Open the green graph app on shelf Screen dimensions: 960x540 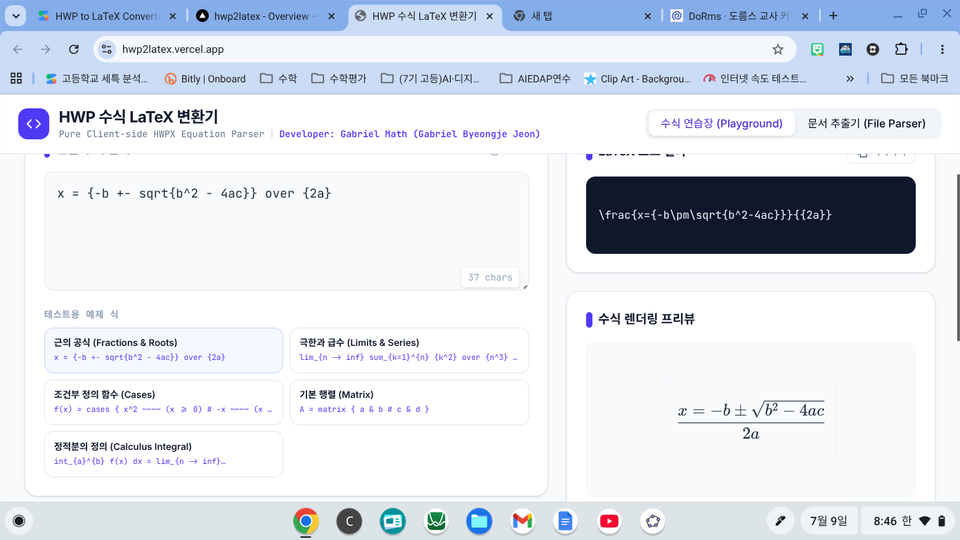click(x=436, y=521)
